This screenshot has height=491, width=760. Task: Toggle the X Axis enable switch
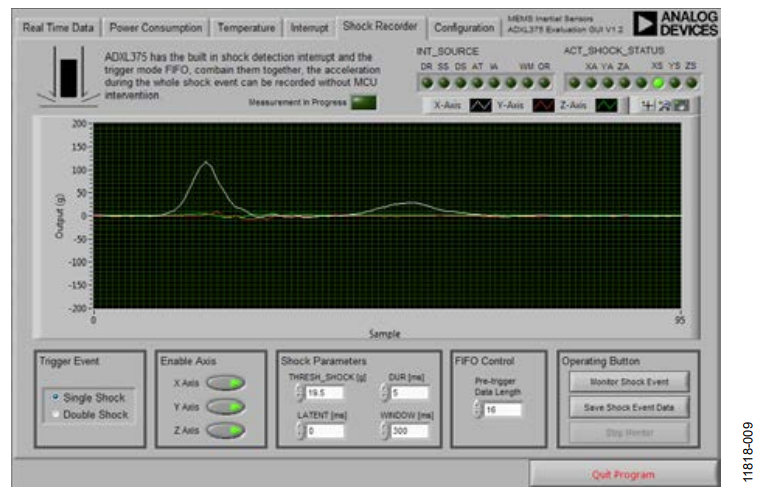coord(226,383)
